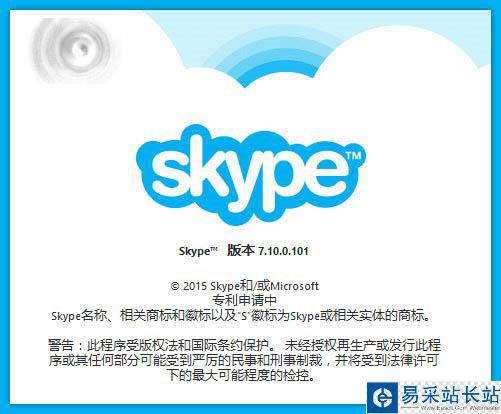Click the gray swirl animation graphic
The image size is (501, 414).
pyautogui.click(x=73, y=50)
